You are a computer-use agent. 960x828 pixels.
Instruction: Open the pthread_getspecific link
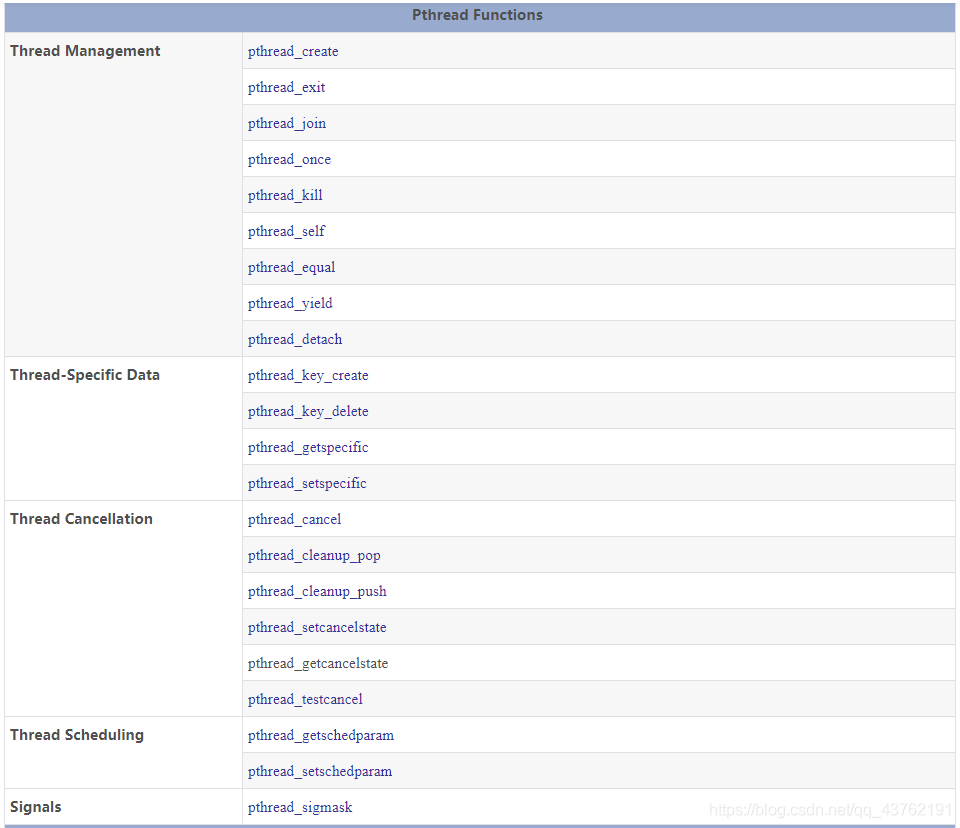click(308, 448)
